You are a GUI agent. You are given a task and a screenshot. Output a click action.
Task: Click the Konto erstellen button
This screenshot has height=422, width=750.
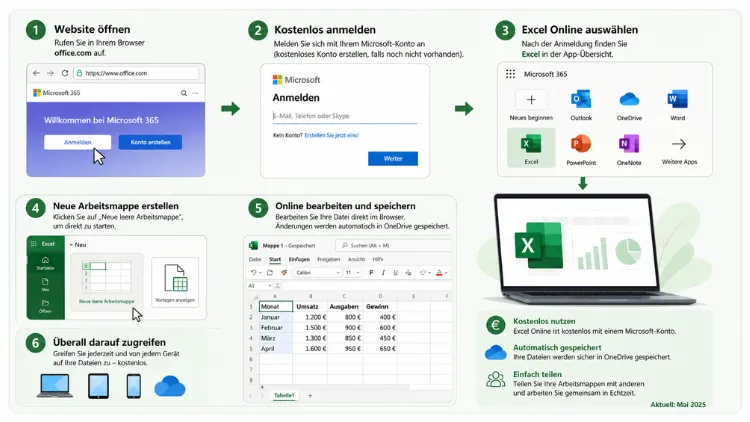tap(150, 142)
